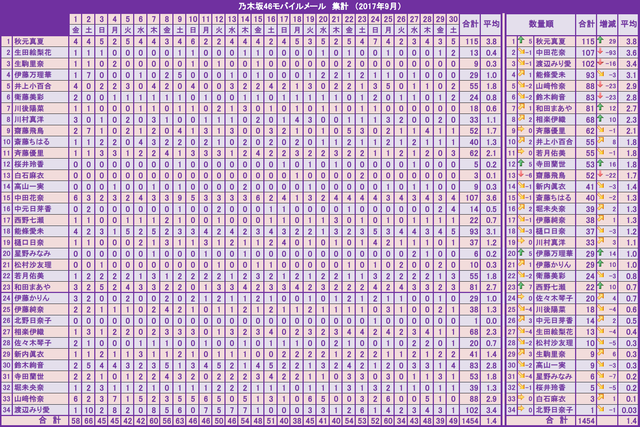The image size is (640, 427).
Task: Click the flat rank arrow beside 斉藤優里 in 数量順 table
Action: [x=521, y=130]
